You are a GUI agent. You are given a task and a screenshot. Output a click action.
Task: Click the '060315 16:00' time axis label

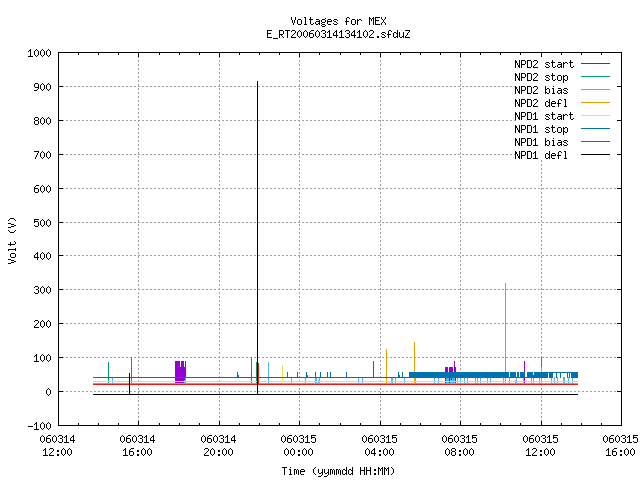tap(620, 446)
